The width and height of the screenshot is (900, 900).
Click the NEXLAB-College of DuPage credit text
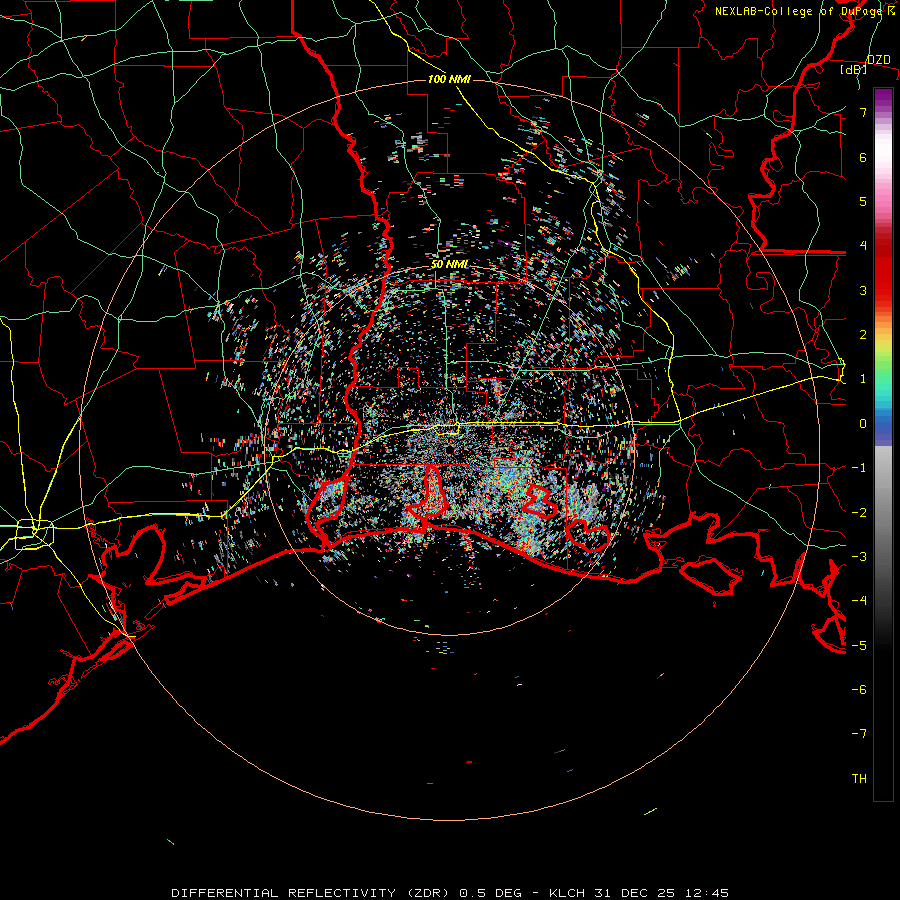(800, 11)
